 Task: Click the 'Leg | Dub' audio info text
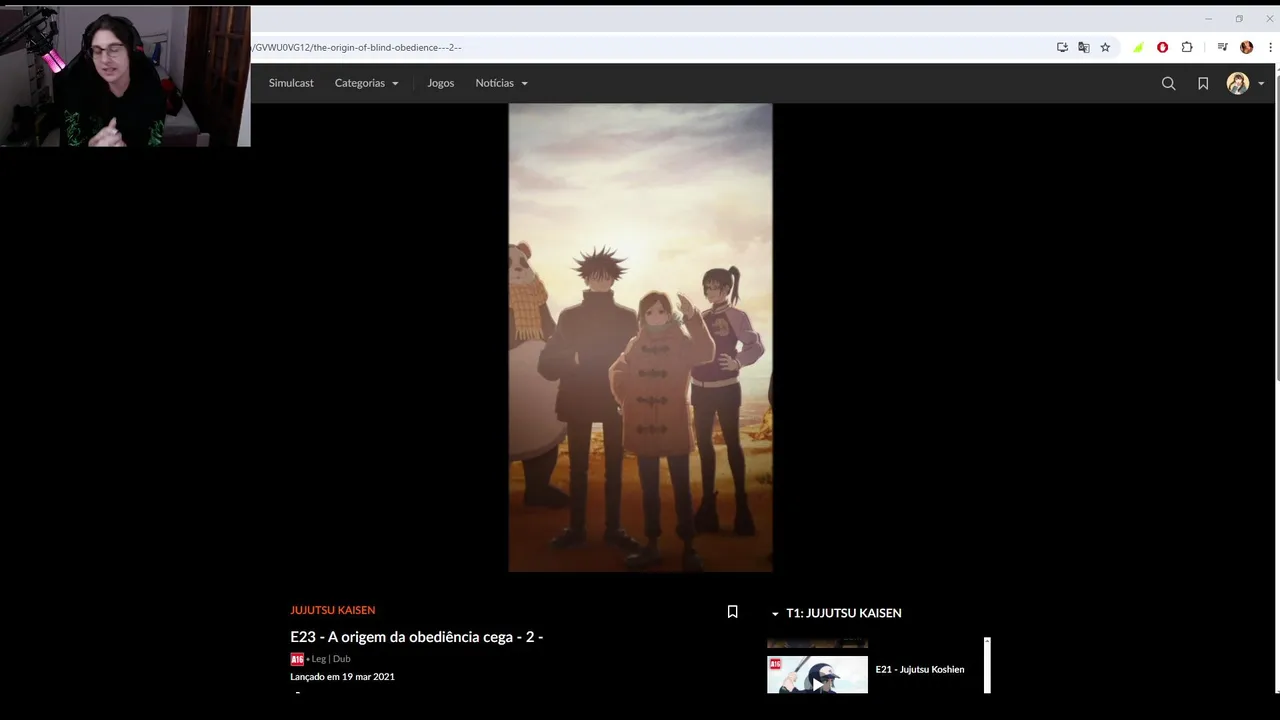(x=330, y=659)
